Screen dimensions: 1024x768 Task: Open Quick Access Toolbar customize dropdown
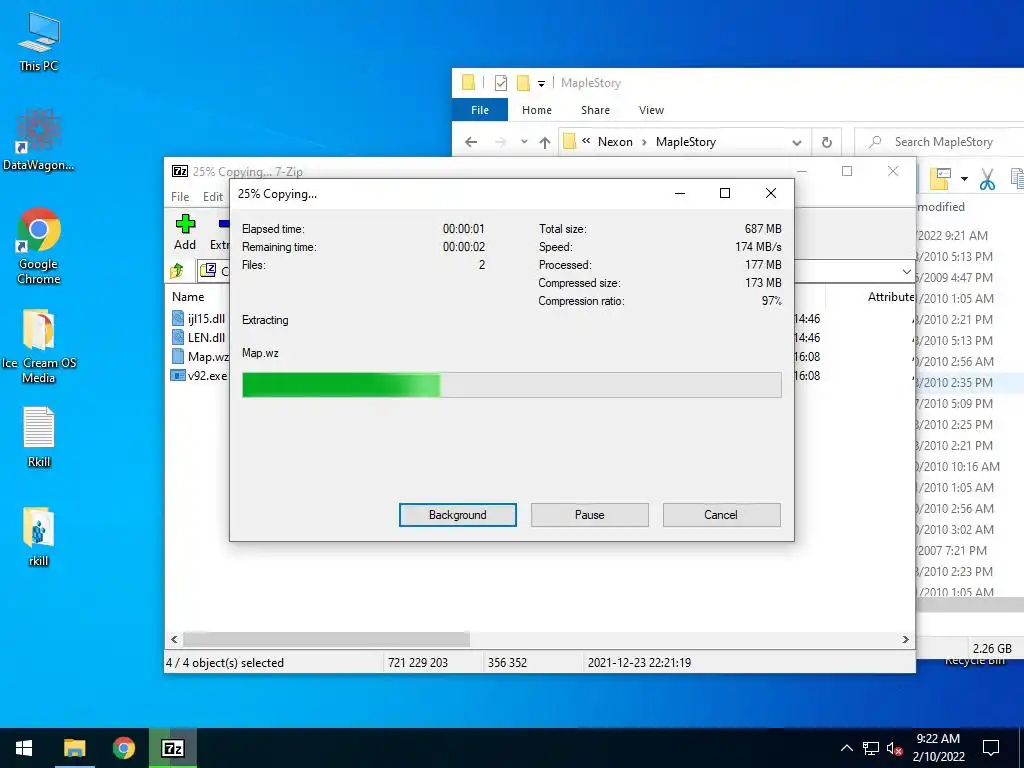[x=541, y=84]
